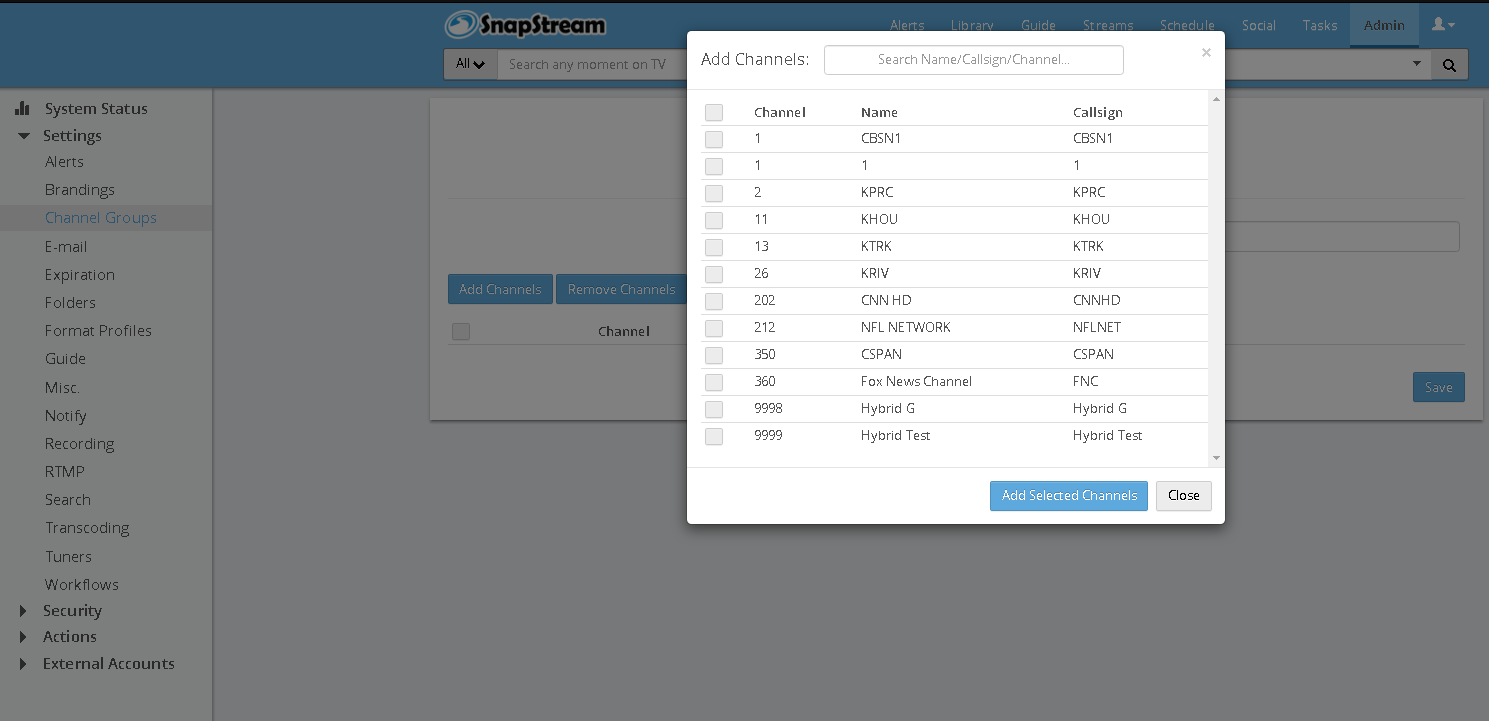The width and height of the screenshot is (1489, 721).
Task: Open Notify settings
Action: tap(66, 416)
